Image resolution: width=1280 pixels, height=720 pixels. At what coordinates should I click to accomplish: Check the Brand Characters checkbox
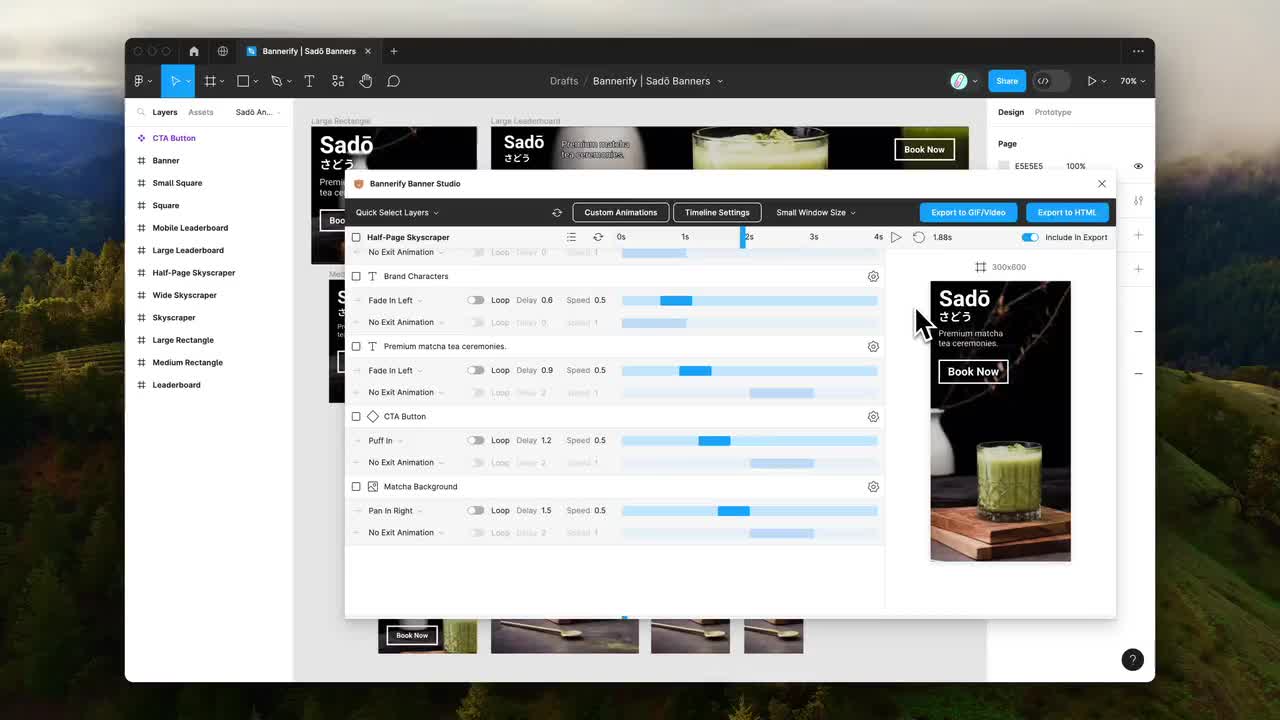[356, 276]
